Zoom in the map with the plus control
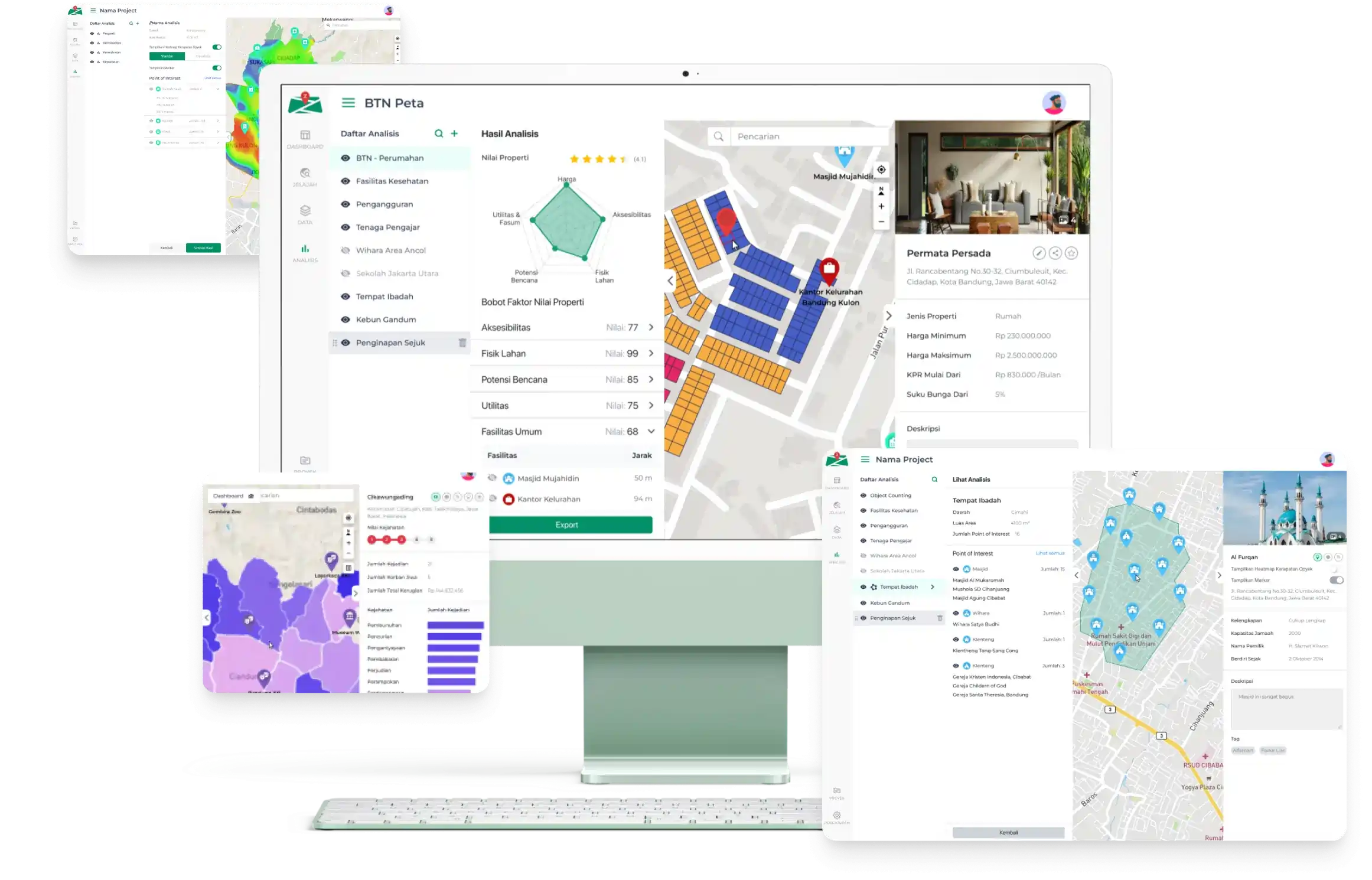The height and width of the screenshot is (880, 1372). 881,206
